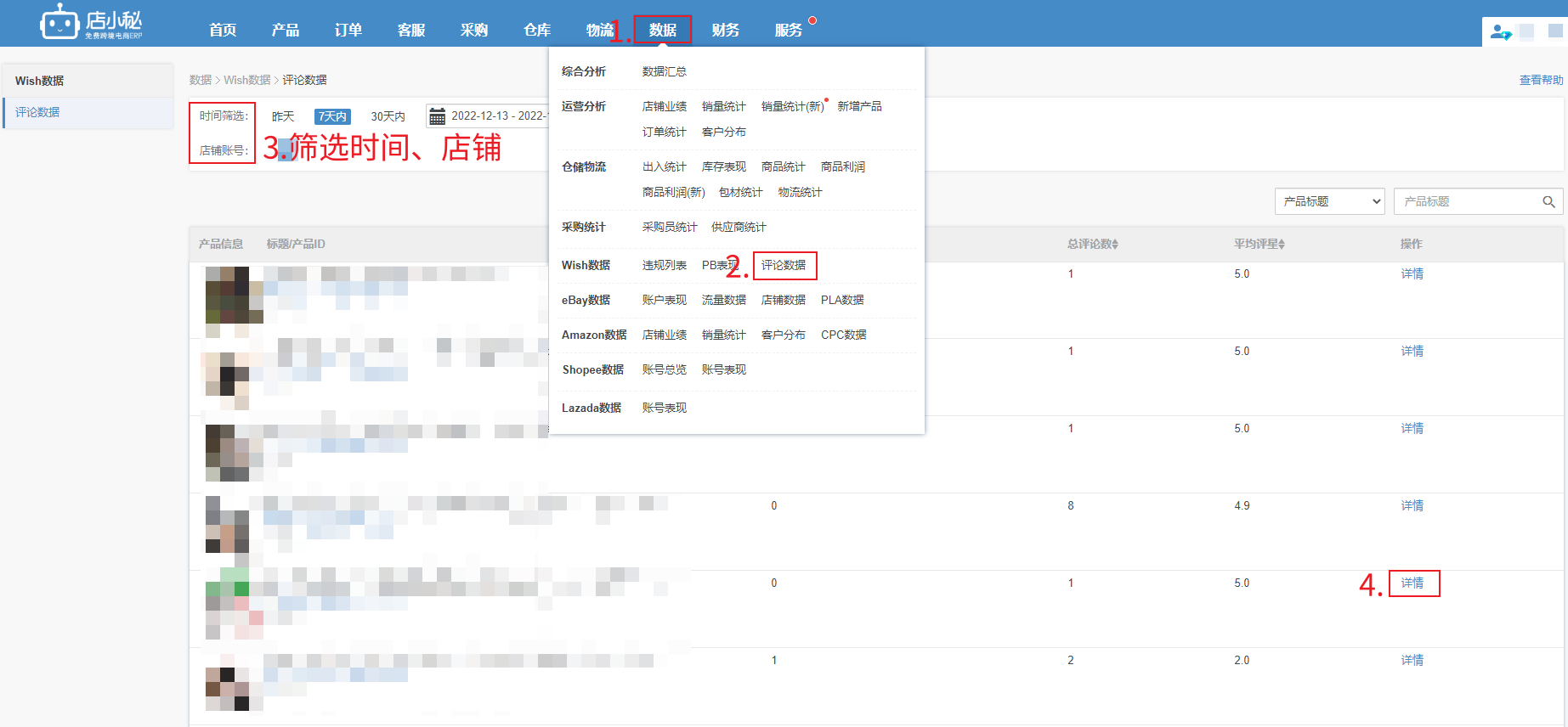Open 违规列表 under Wish数据
Screen dimensions: 1568x727
tap(665, 265)
